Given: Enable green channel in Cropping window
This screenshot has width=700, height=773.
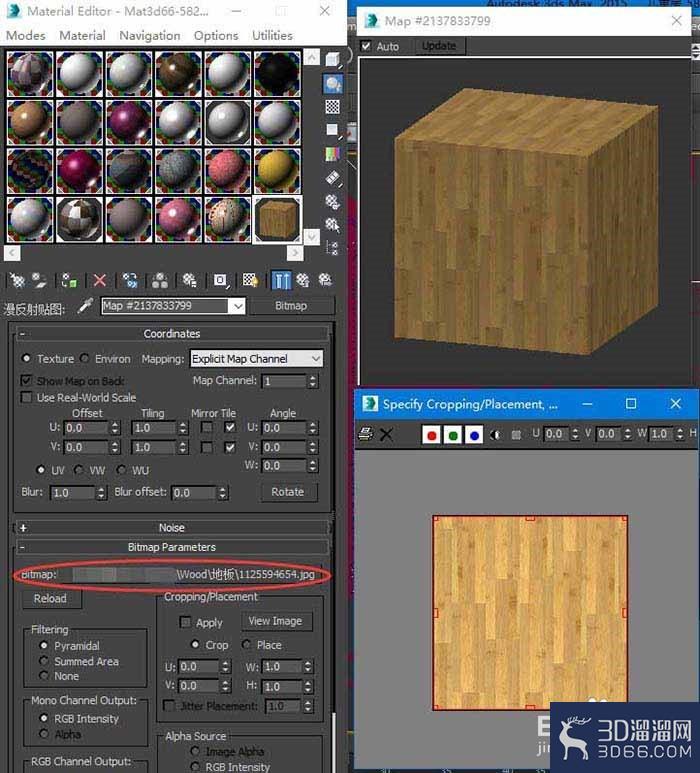Looking at the screenshot, I should 453,435.
